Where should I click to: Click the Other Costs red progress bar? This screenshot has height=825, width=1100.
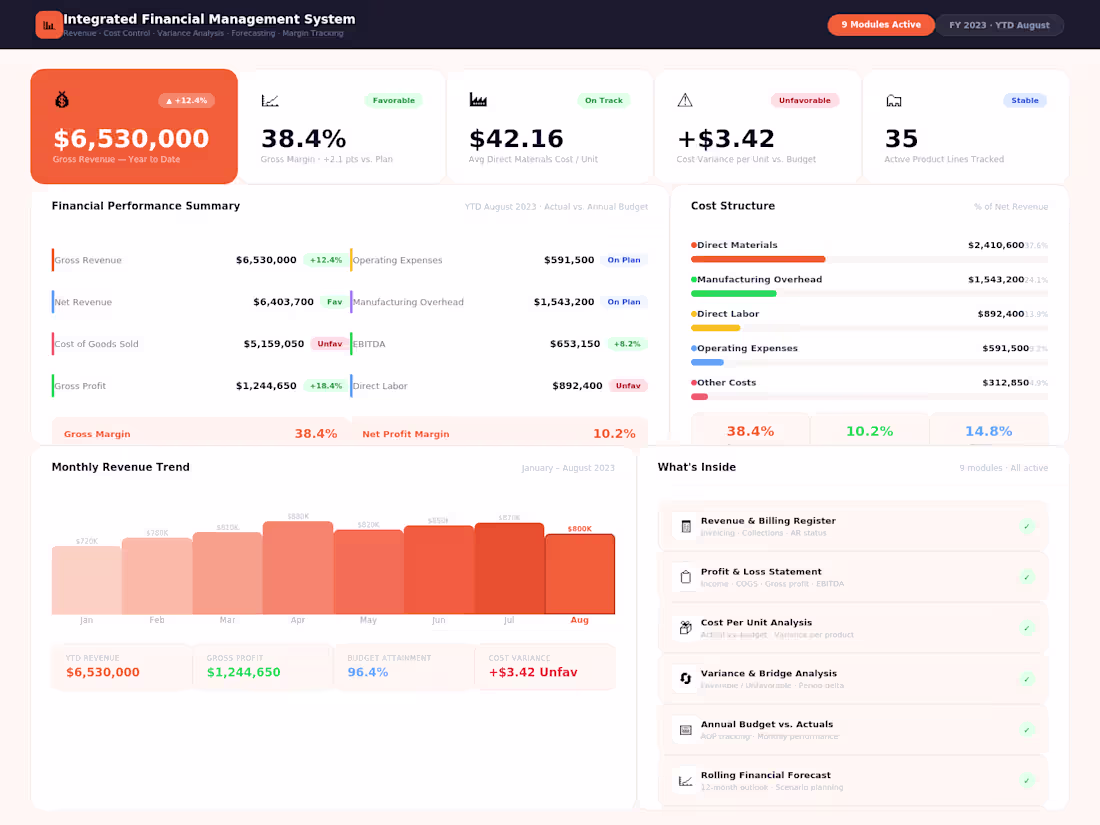click(x=699, y=397)
